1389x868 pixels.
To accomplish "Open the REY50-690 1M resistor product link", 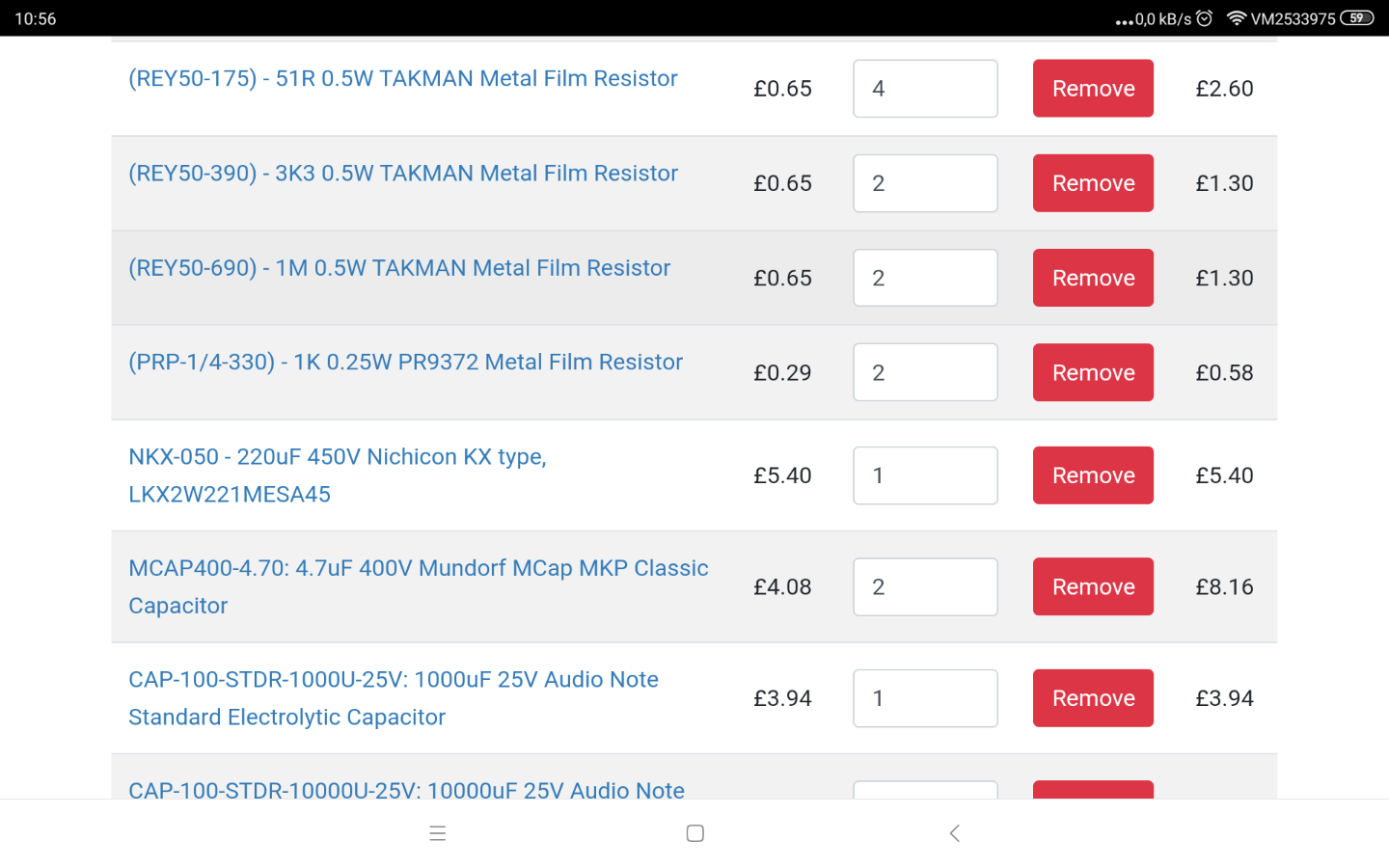I will click(x=399, y=267).
